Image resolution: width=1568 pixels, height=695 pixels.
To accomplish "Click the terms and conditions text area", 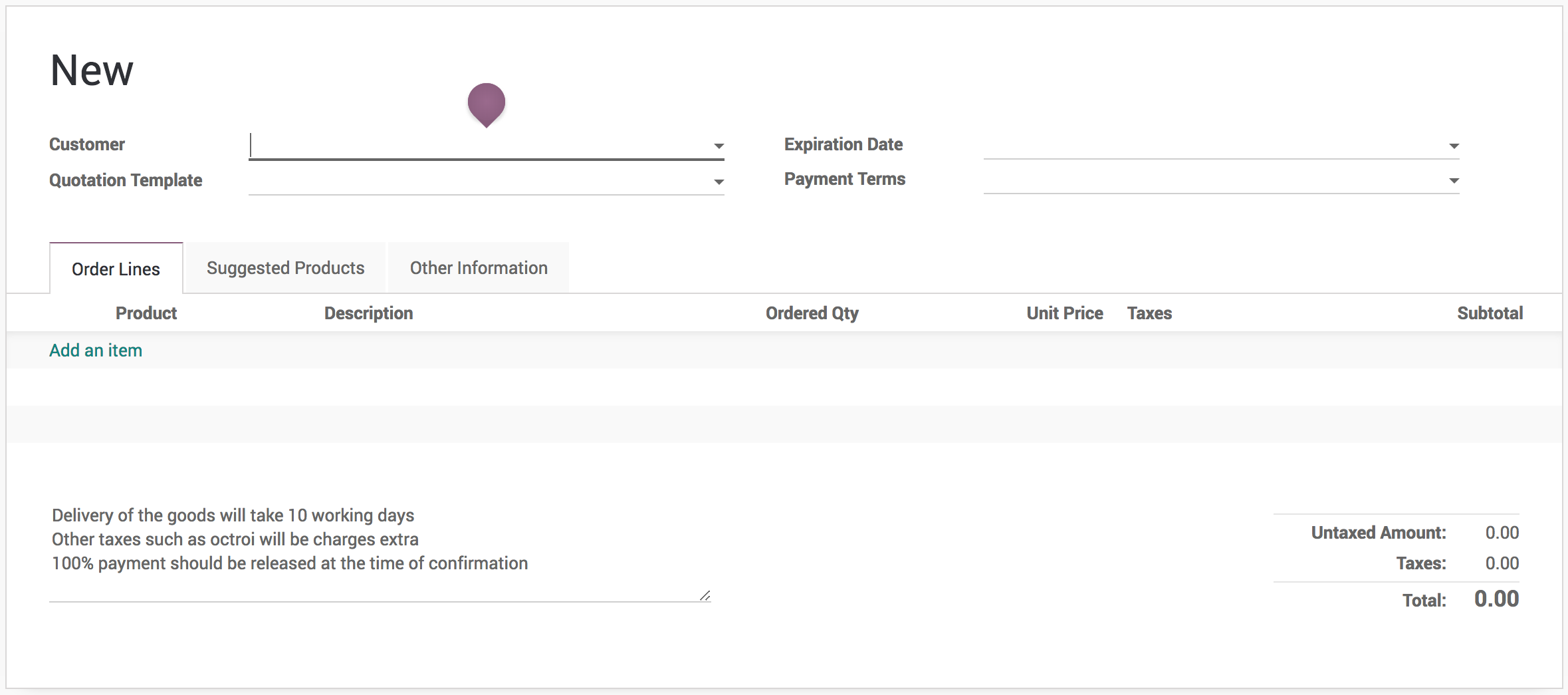I will (x=380, y=552).
